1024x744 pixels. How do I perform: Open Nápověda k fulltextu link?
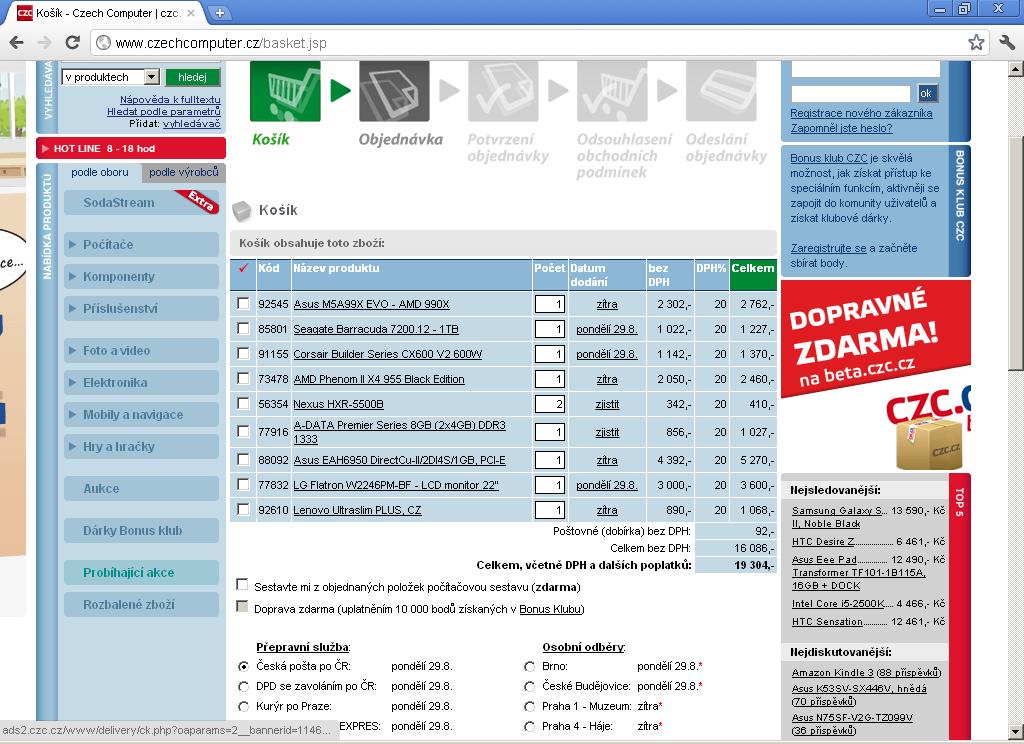(170, 99)
